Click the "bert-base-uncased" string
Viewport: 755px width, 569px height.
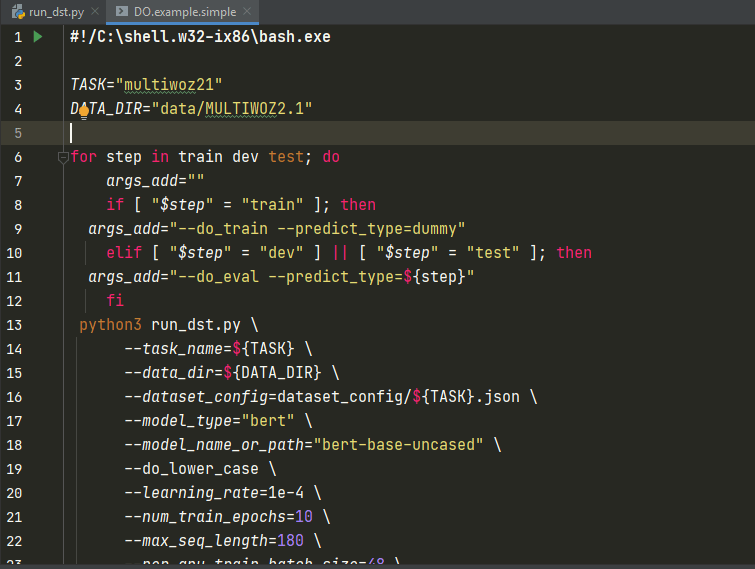[x=398, y=445]
